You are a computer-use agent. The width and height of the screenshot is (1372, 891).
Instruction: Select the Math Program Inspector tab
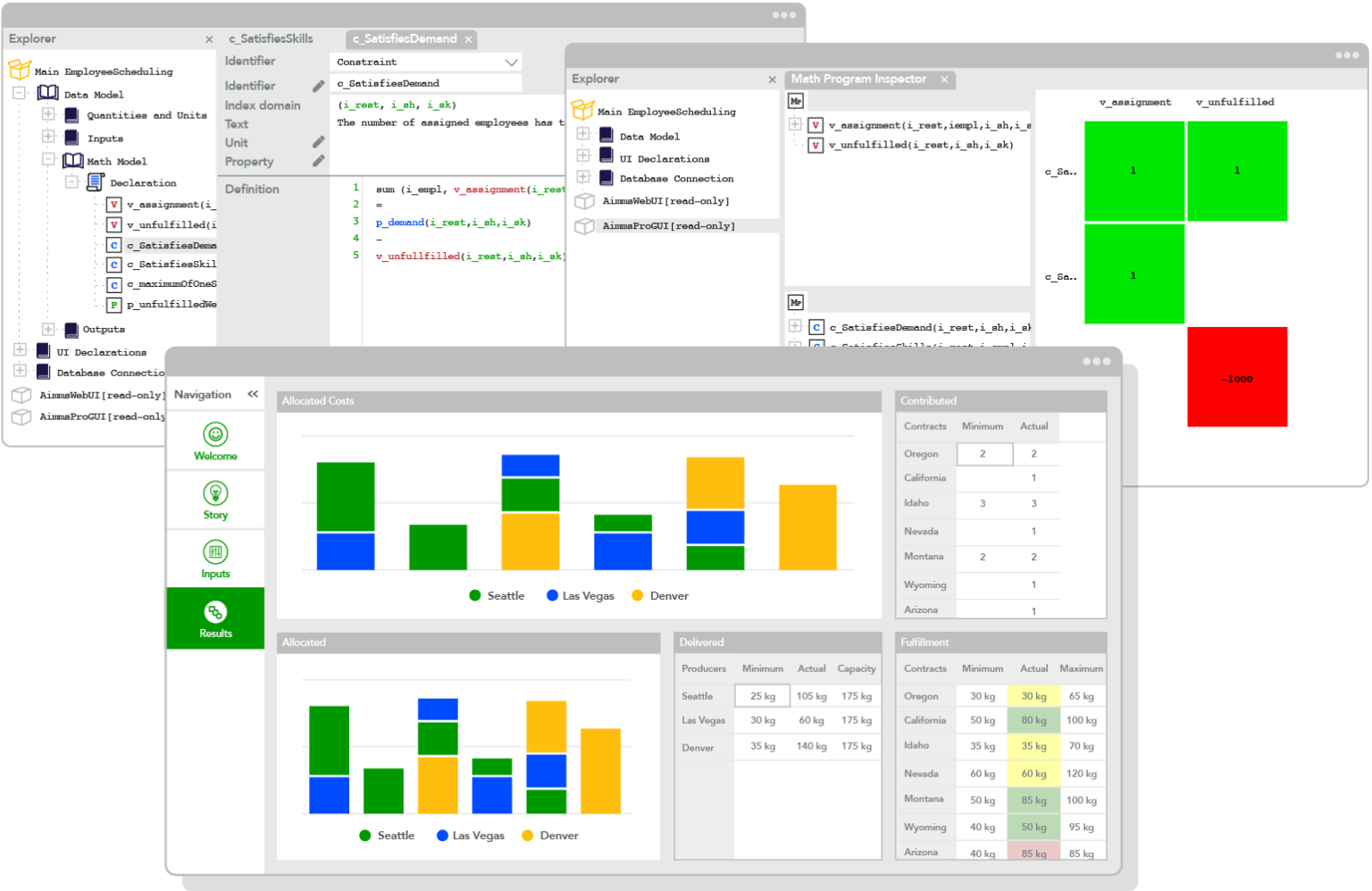click(858, 79)
